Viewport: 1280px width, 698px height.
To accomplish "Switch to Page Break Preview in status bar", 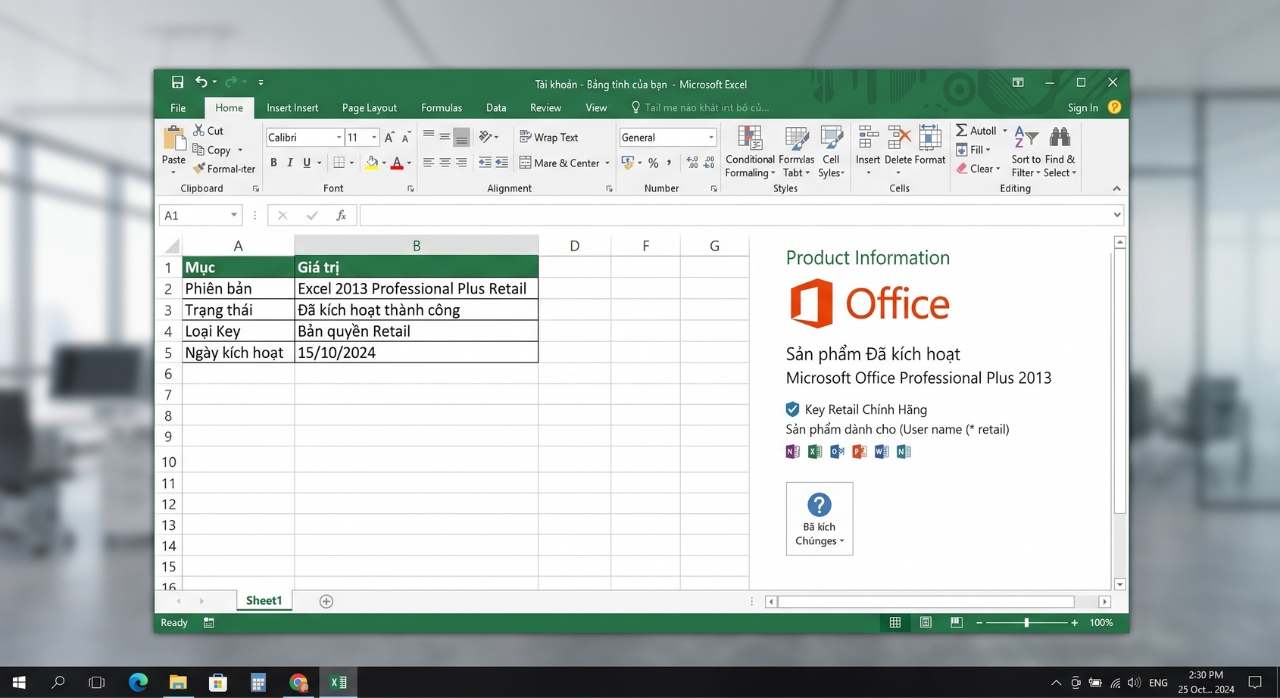I will point(957,623).
